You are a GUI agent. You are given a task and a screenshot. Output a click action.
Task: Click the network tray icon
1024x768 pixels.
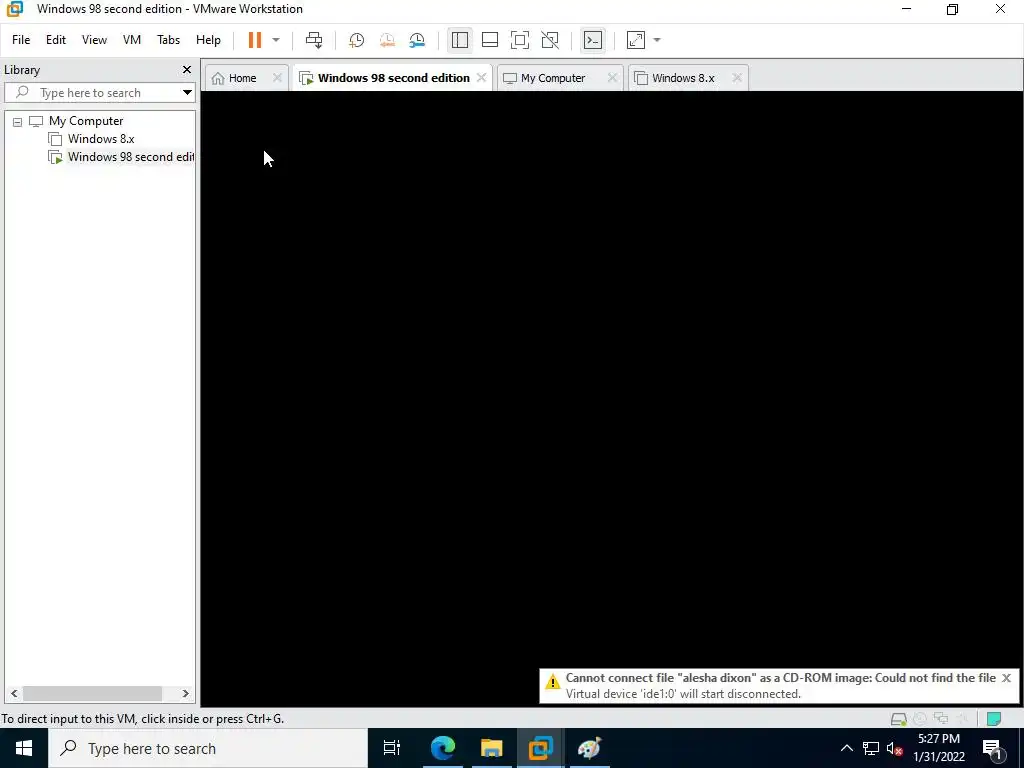click(x=871, y=748)
